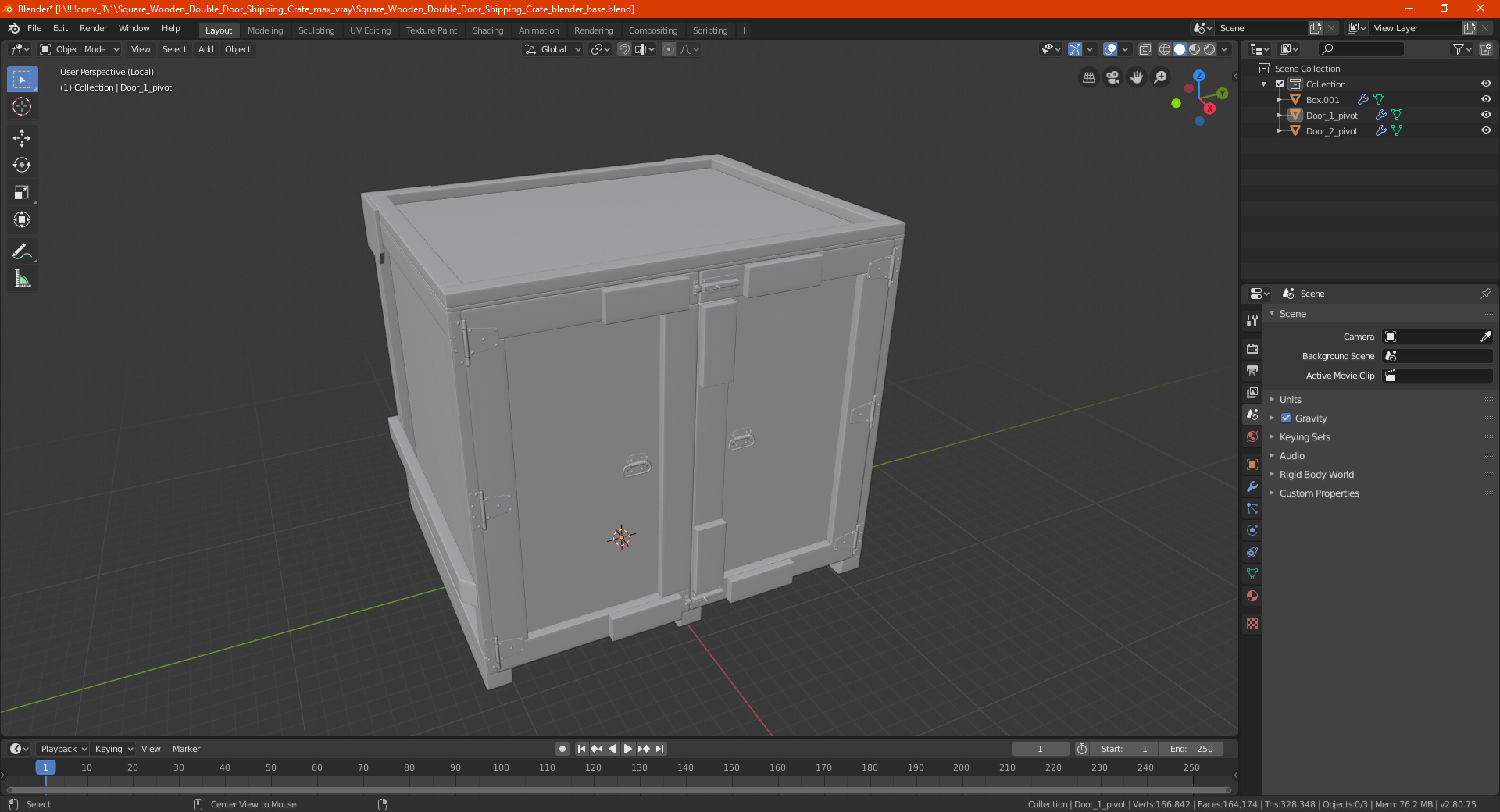Hide Box.001 in viewport

coord(1486,99)
